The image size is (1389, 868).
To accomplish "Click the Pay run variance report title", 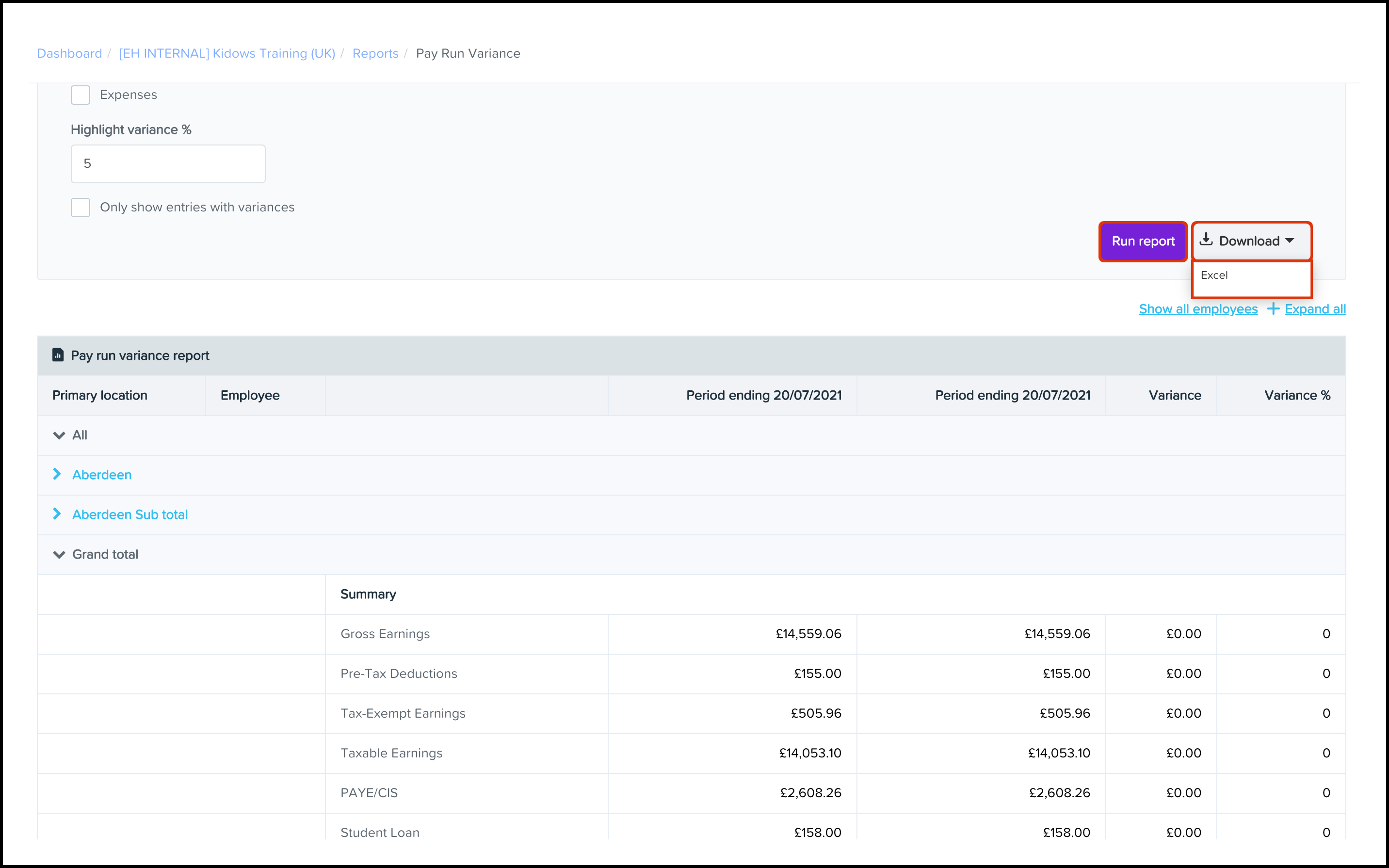I will point(140,355).
